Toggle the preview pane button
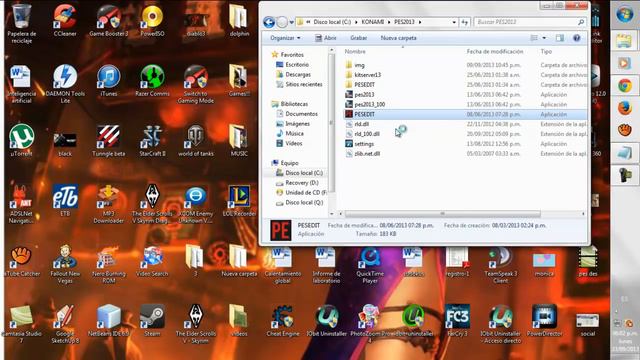This screenshot has height=360, width=640. [x=560, y=38]
